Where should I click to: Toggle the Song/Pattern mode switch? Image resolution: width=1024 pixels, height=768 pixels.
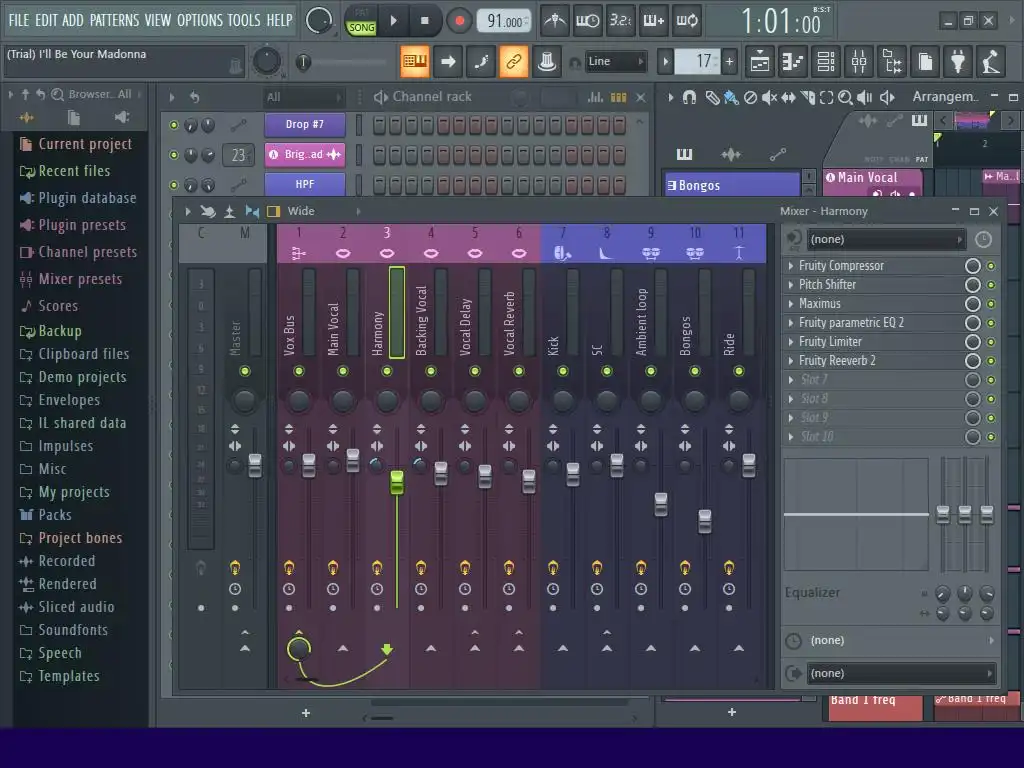[x=361, y=22]
